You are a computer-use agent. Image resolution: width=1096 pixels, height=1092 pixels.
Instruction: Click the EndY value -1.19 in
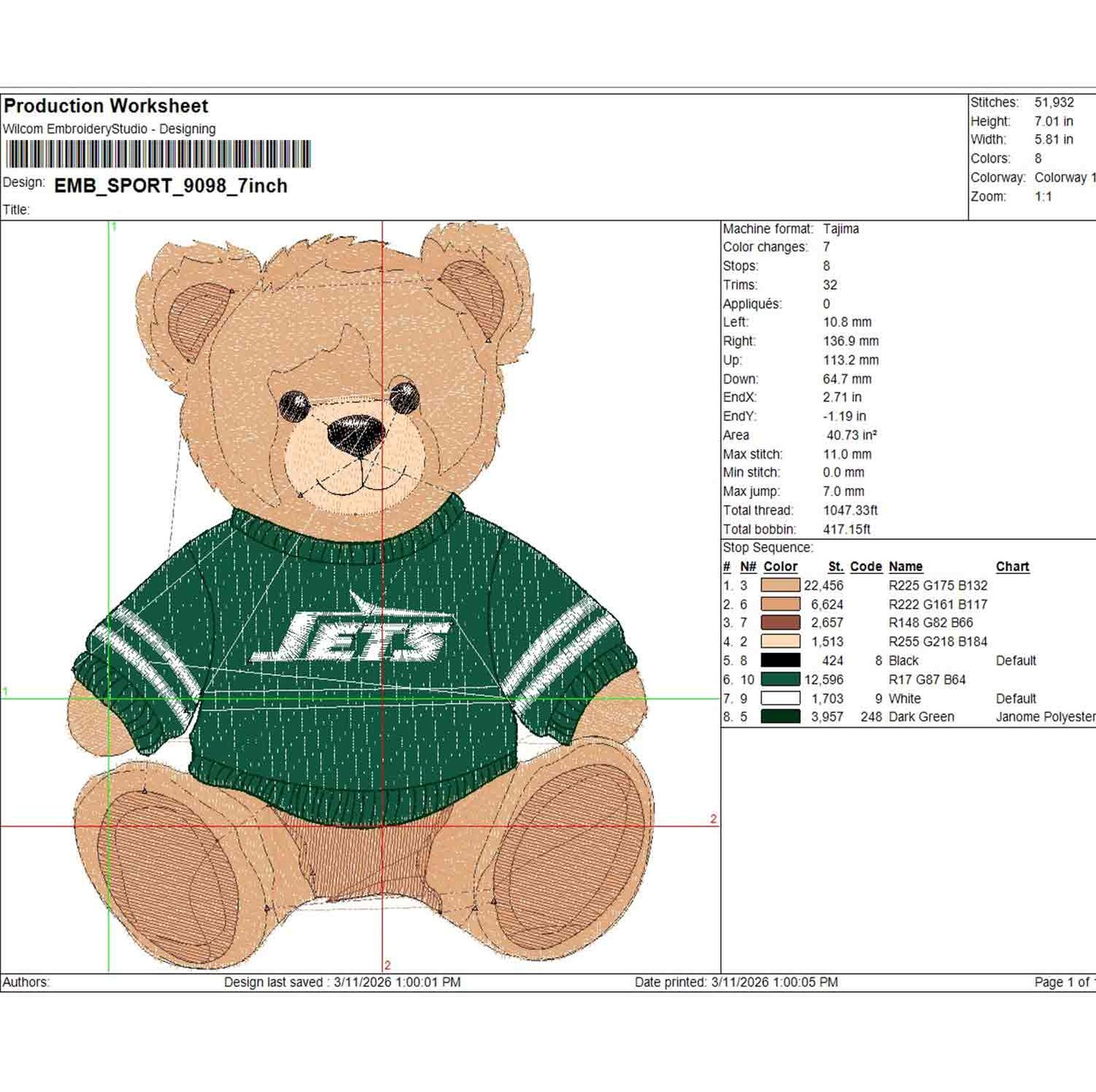[845, 416]
